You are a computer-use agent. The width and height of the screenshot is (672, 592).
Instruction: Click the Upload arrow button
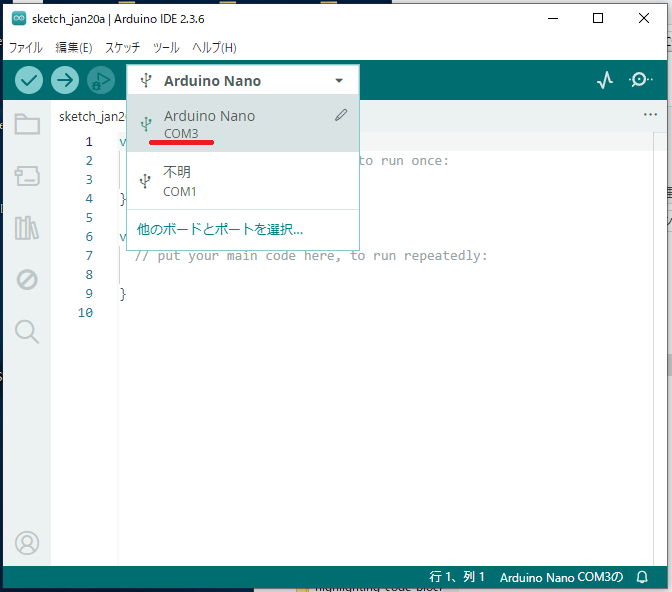click(65, 80)
